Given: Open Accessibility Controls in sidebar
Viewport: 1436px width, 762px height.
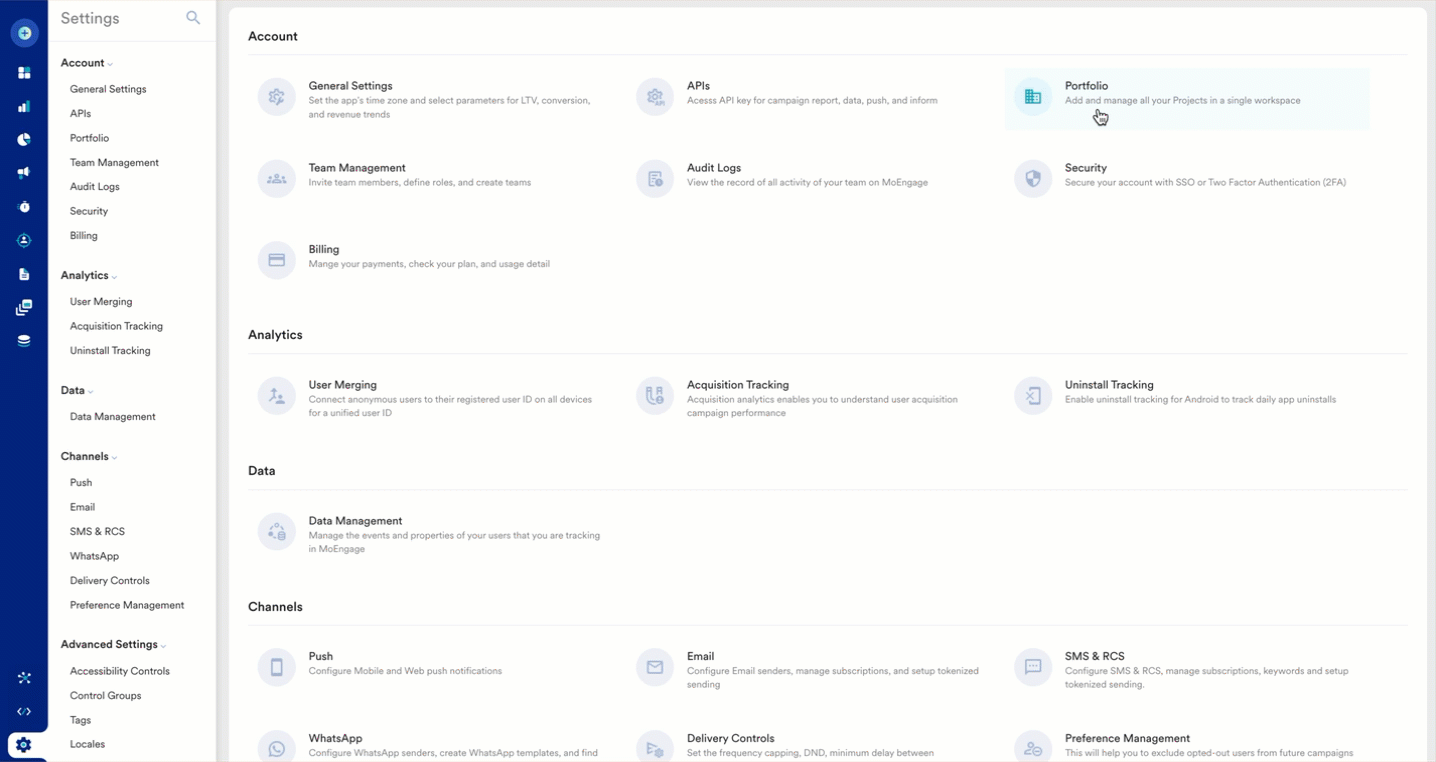Looking at the screenshot, I should tap(120, 671).
